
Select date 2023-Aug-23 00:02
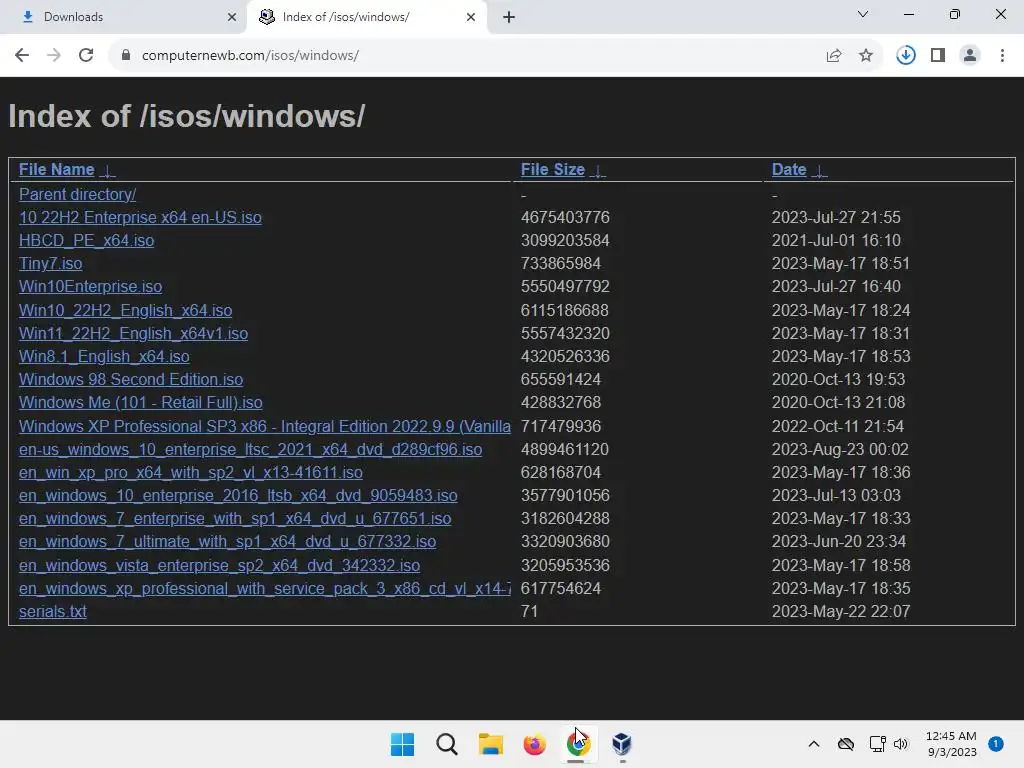click(x=840, y=450)
